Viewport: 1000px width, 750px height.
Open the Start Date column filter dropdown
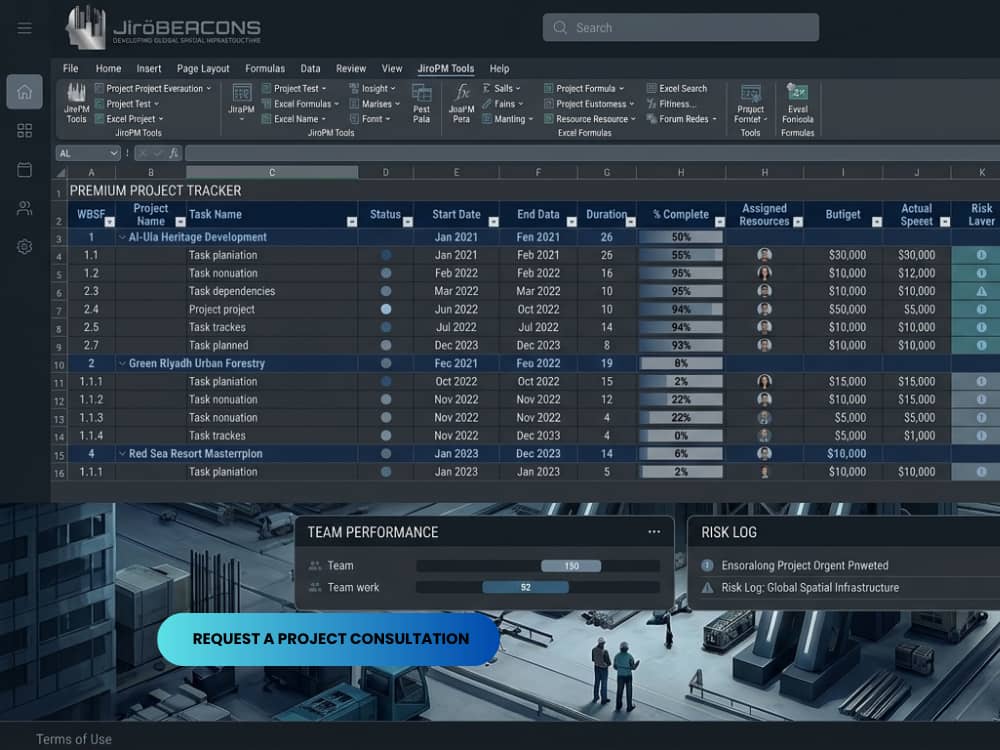[493, 222]
